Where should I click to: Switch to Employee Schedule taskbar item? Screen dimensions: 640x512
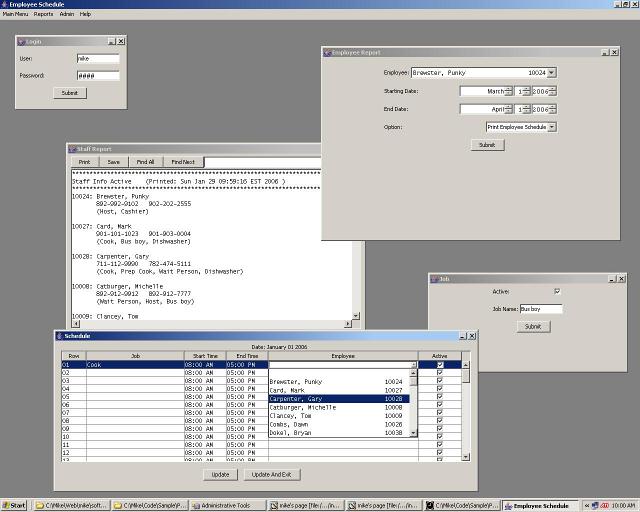[540, 506]
